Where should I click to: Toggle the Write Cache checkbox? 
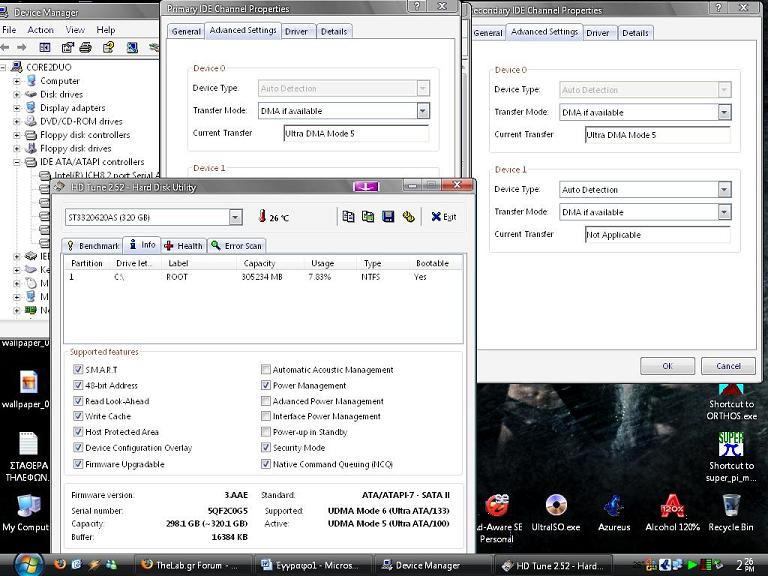[x=78, y=416]
